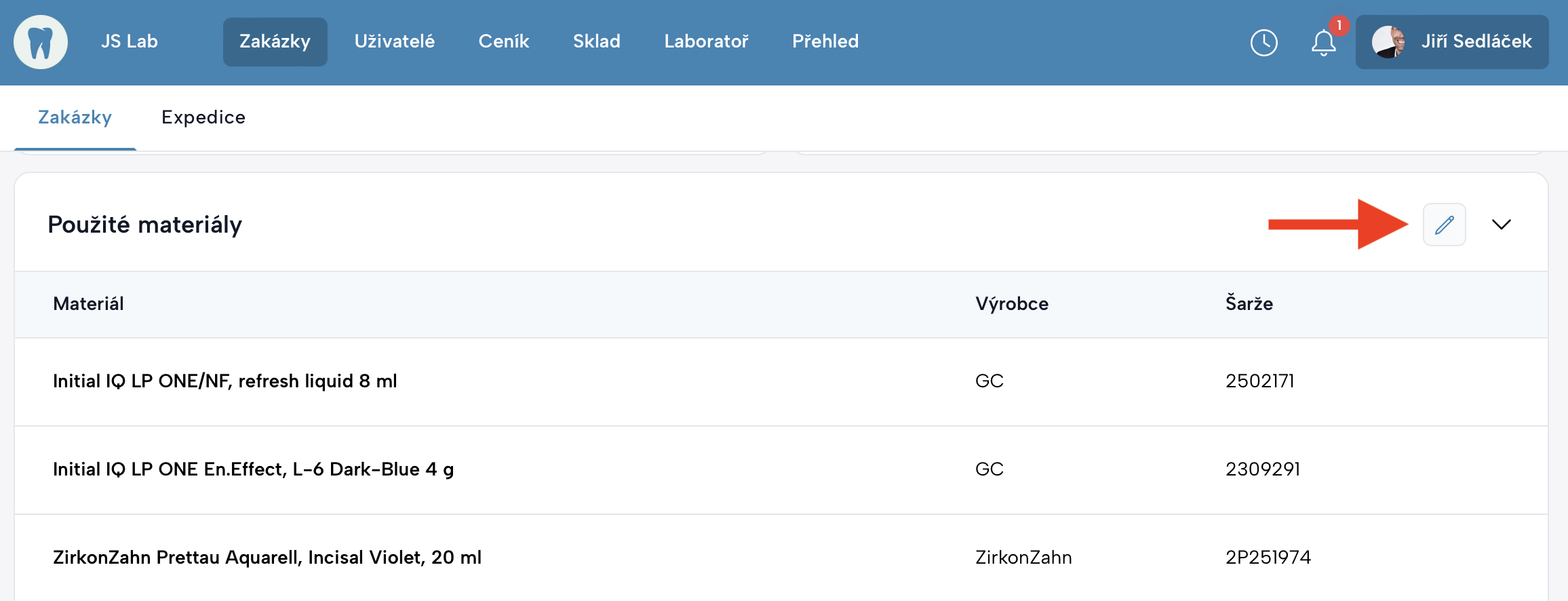Open the Zakázky main menu item
The height and width of the screenshot is (601, 1568).
coord(275,41)
